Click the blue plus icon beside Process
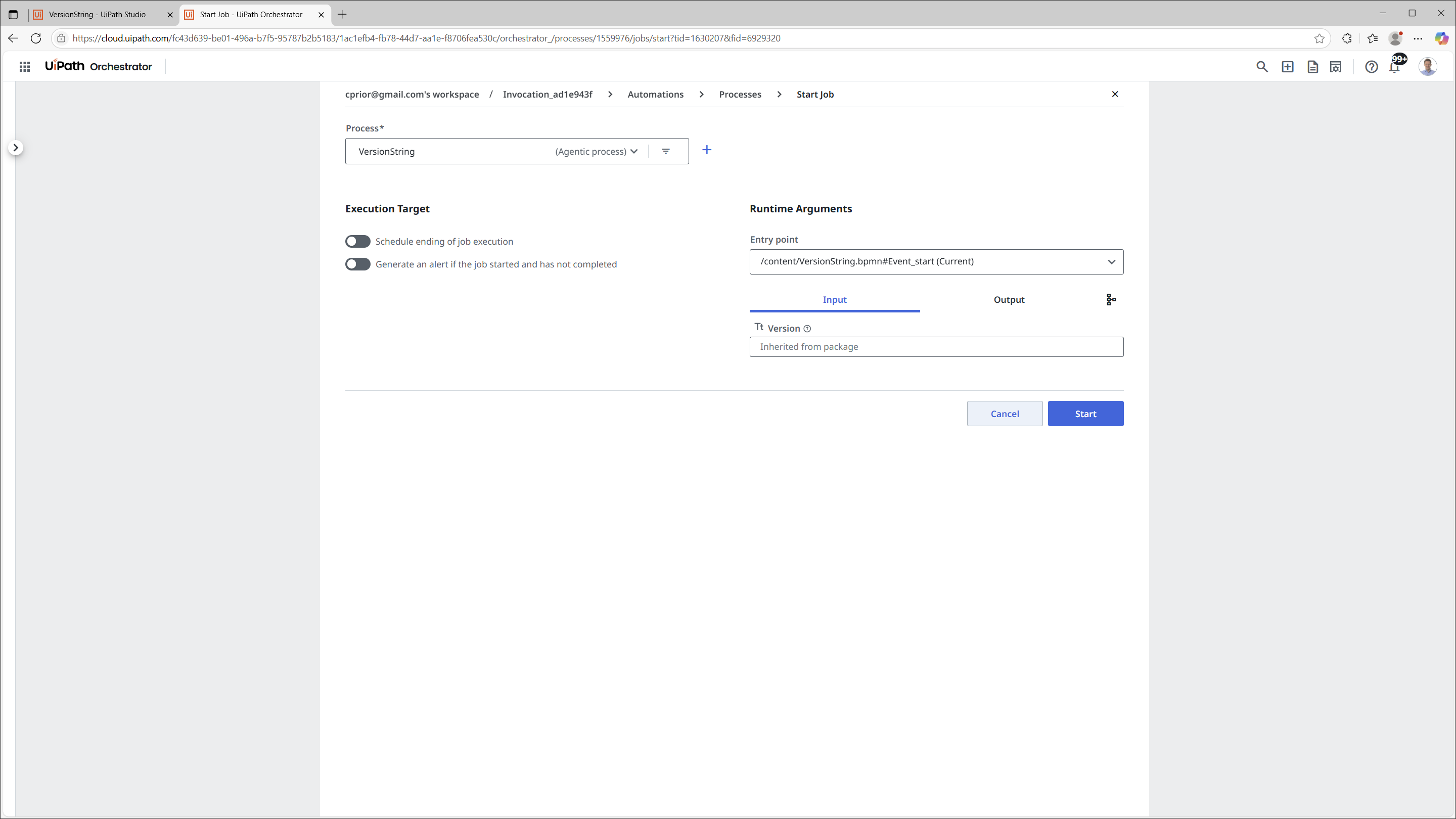Viewport: 1456px width, 819px height. pyautogui.click(x=707, y=150)
